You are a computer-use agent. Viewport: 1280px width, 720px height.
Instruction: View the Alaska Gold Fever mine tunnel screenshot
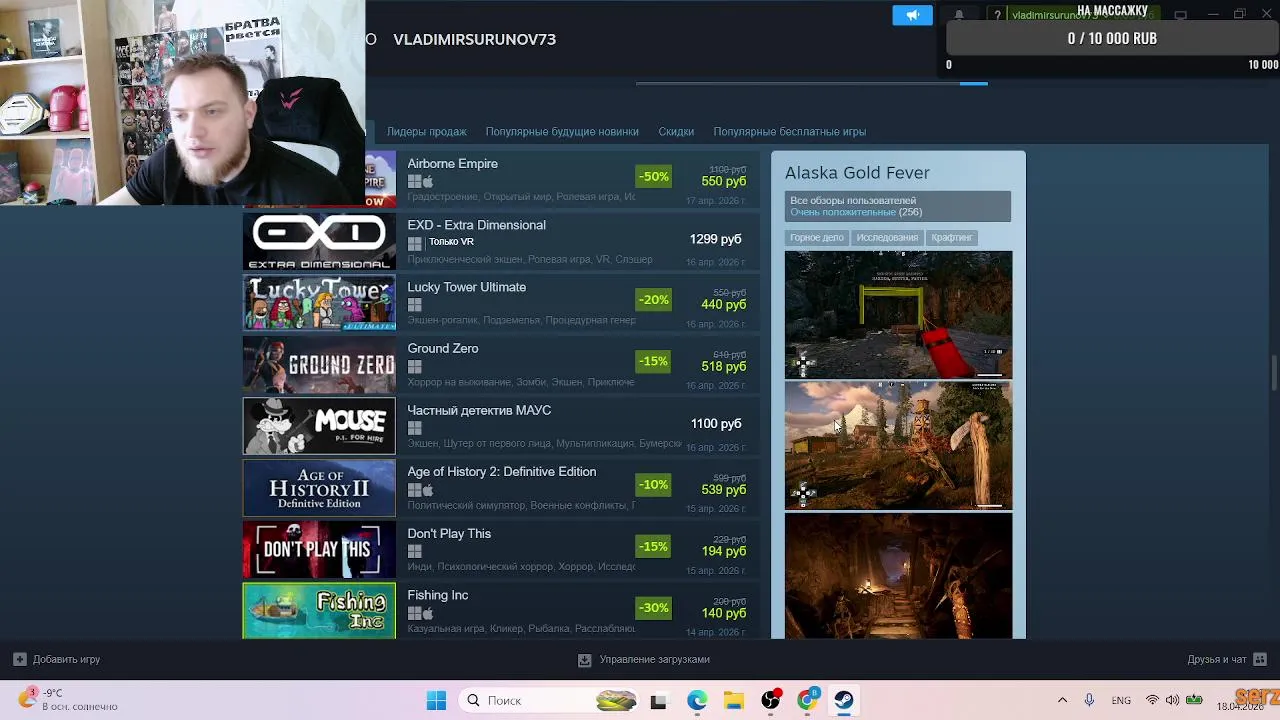coord(898,576)
